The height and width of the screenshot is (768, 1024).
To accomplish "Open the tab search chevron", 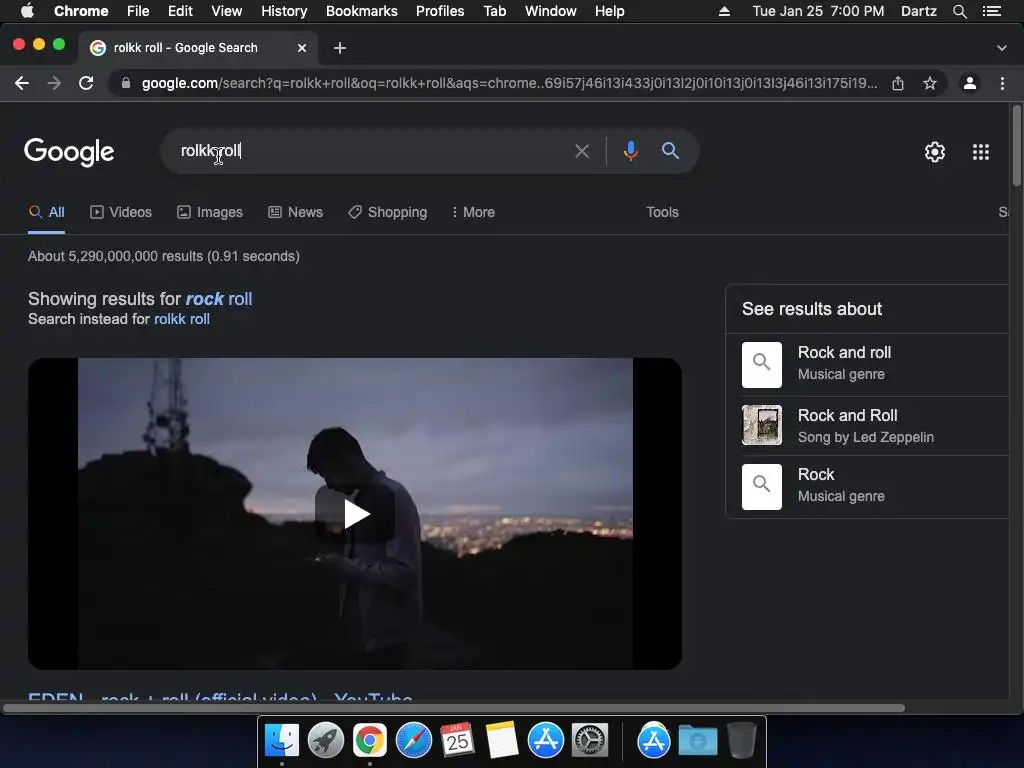I will coord(1002,48).
